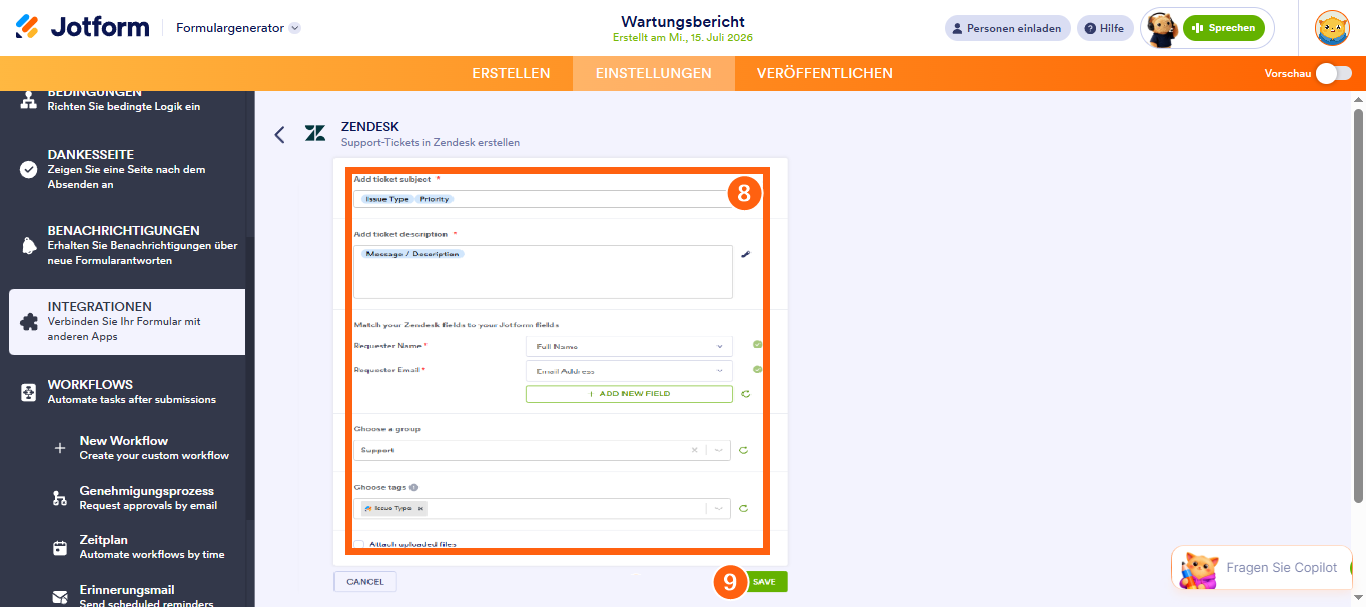Check the Attach uploaded files checkbox
Screen dimensions: 1366x607
pyautogui.click(x=358, y=545)
